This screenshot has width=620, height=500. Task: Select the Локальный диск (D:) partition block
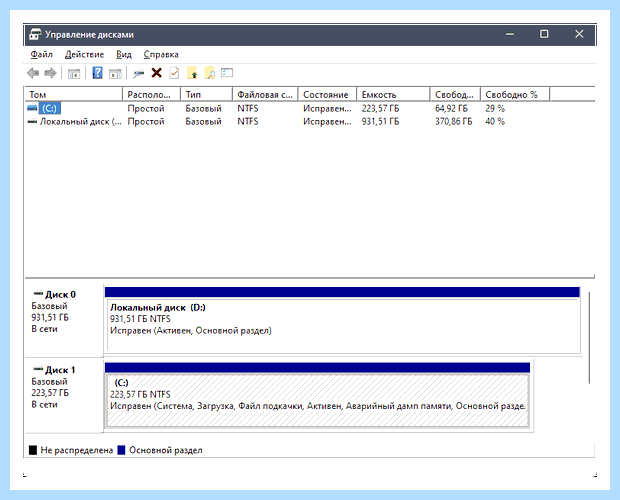[342, 321]
